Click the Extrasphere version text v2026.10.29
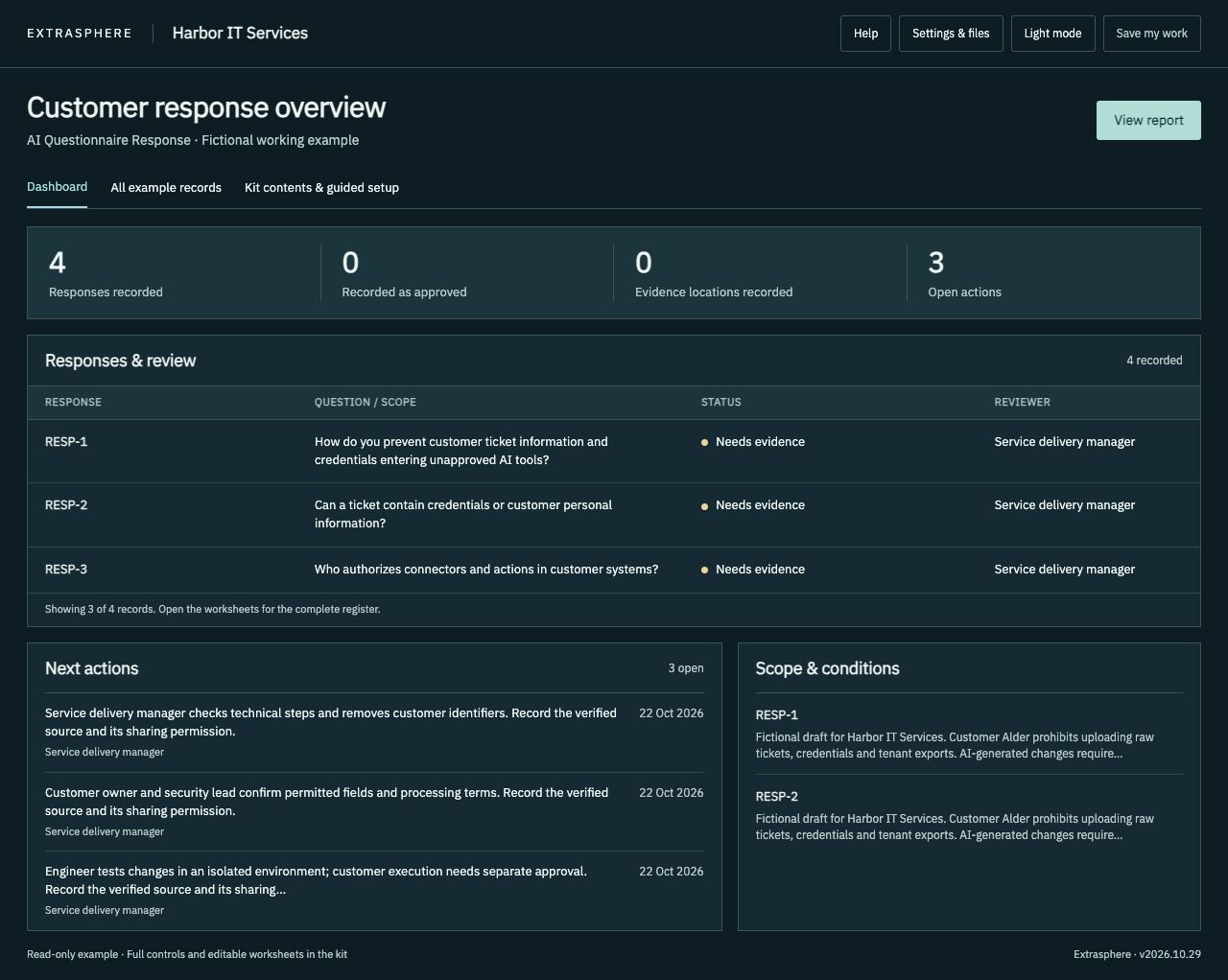The height and width of the screenshot is (980, 1228). click(x=1137, y=954)
